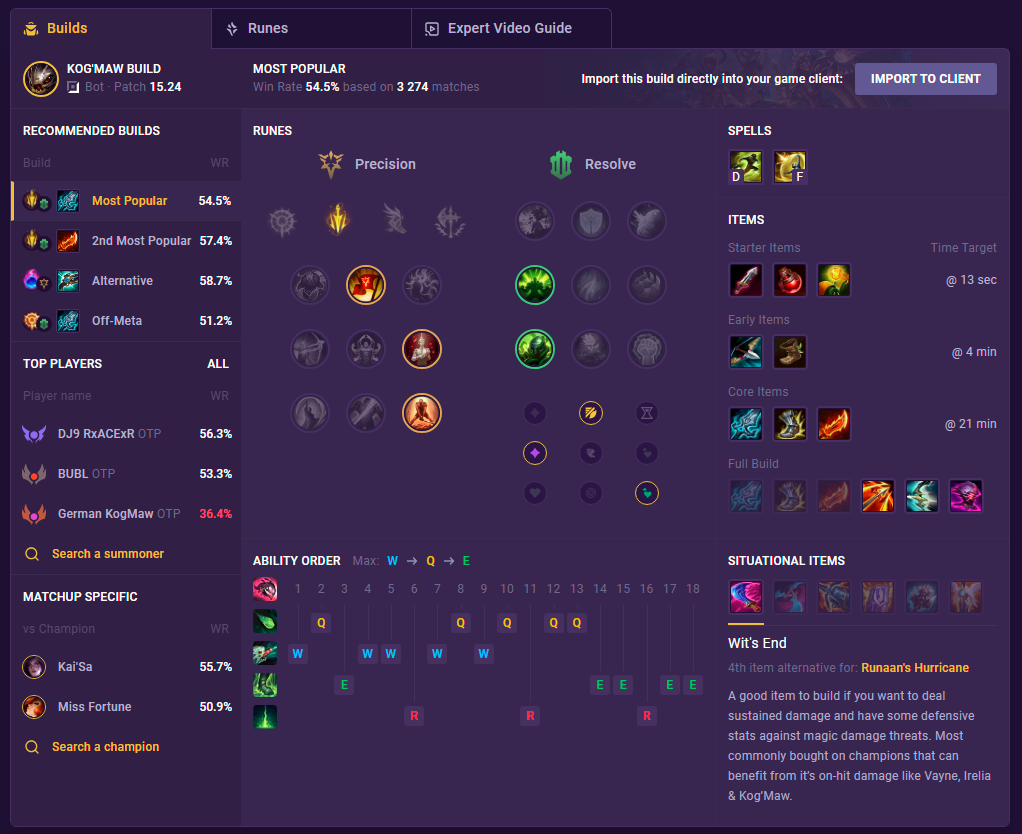Click Search a champion link
This screenshot has height=834, width=1022.
105,747
